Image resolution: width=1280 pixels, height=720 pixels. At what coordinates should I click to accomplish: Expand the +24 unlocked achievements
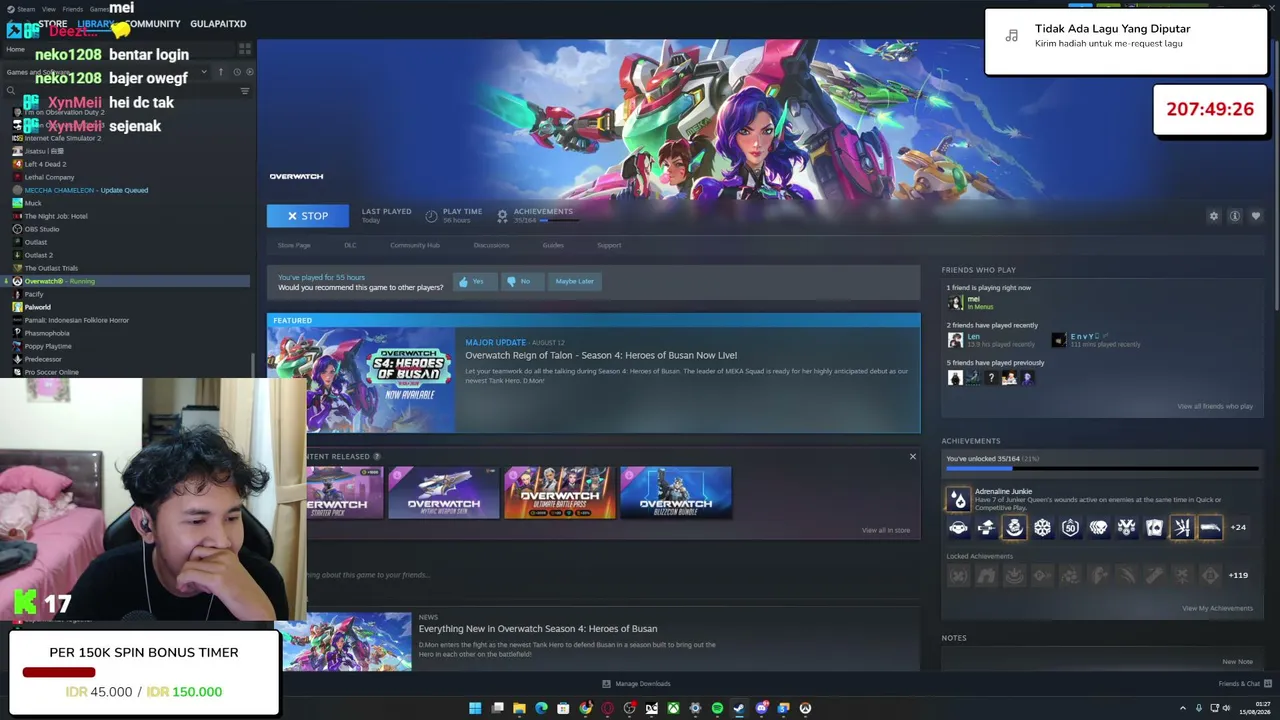click(x=1238, y=527)
